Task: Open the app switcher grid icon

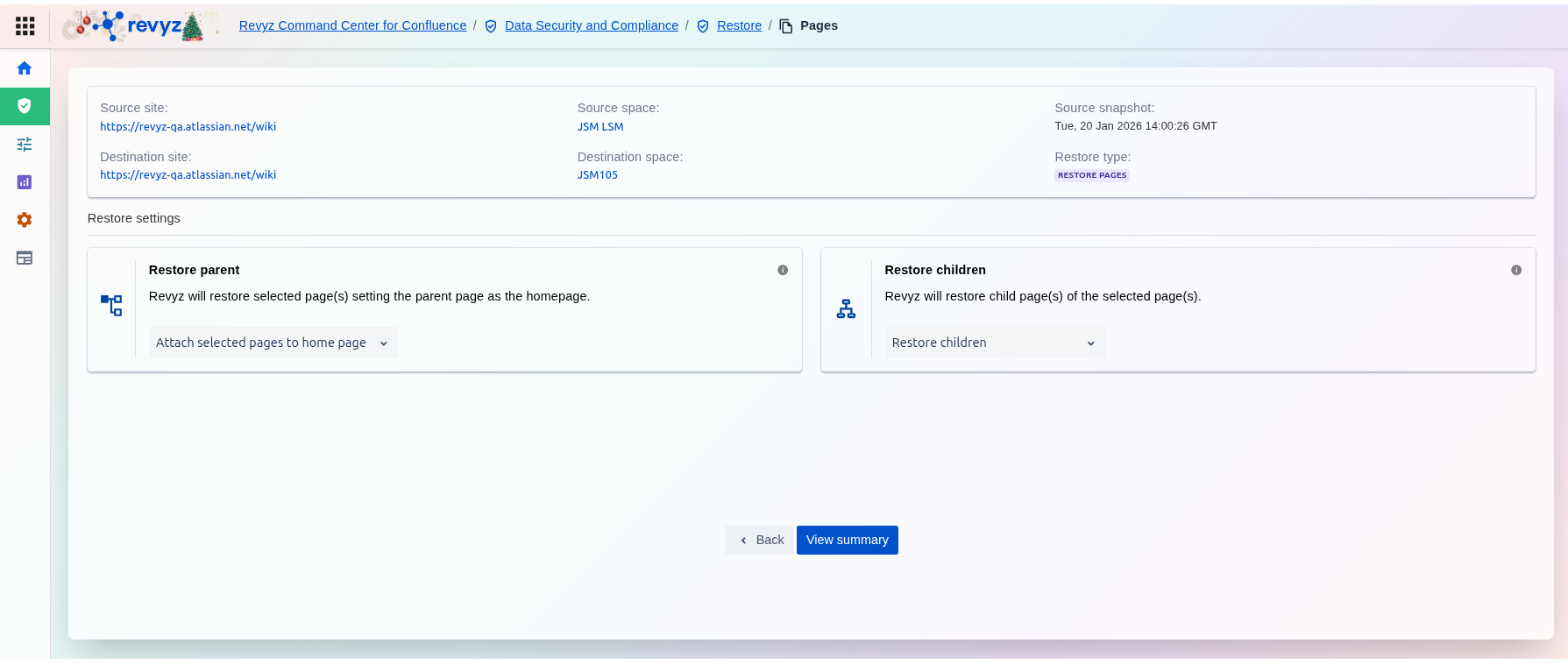Action: tap(25, 26)
